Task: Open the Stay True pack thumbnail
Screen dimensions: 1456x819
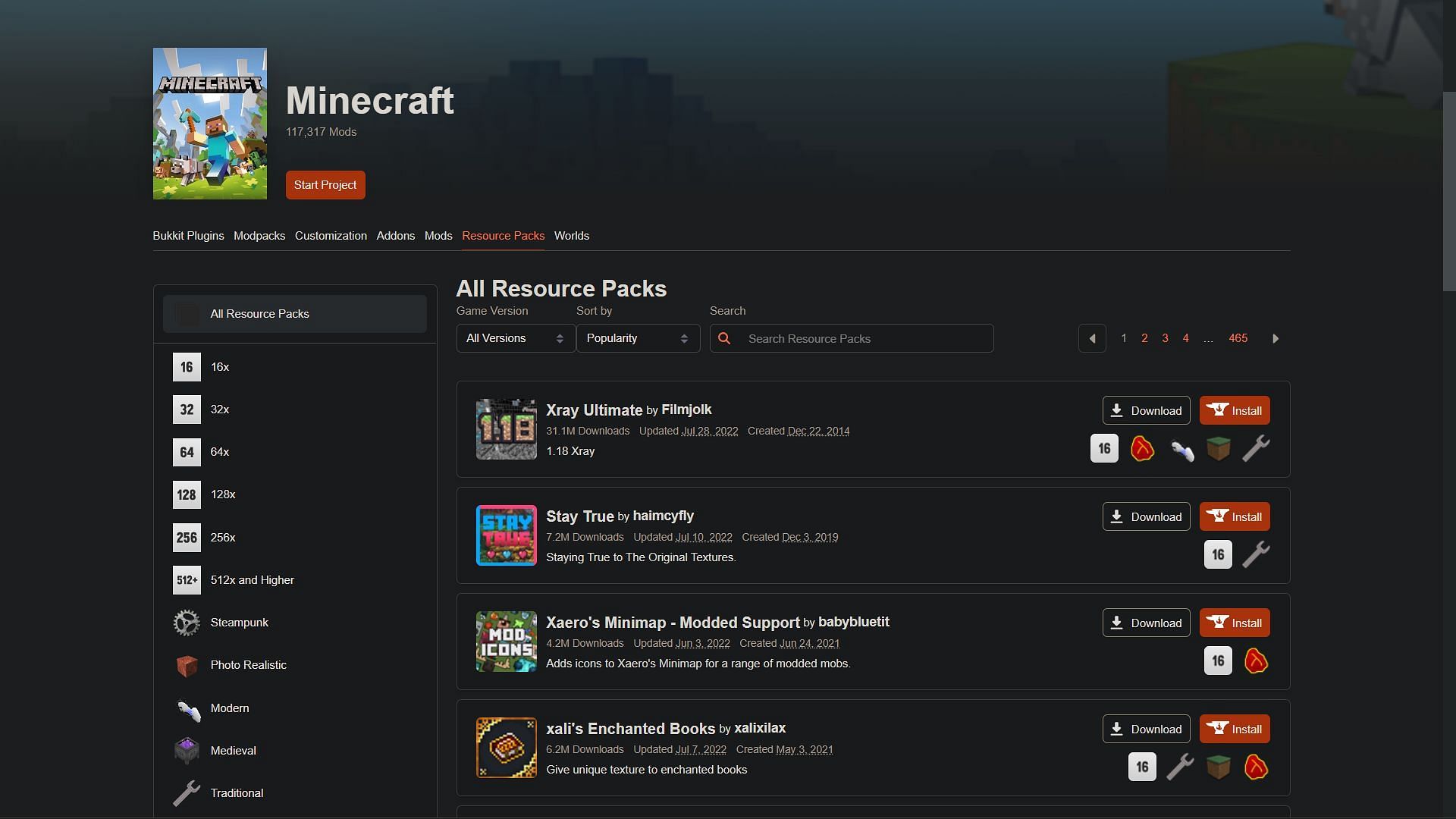Action: (506, 535)
